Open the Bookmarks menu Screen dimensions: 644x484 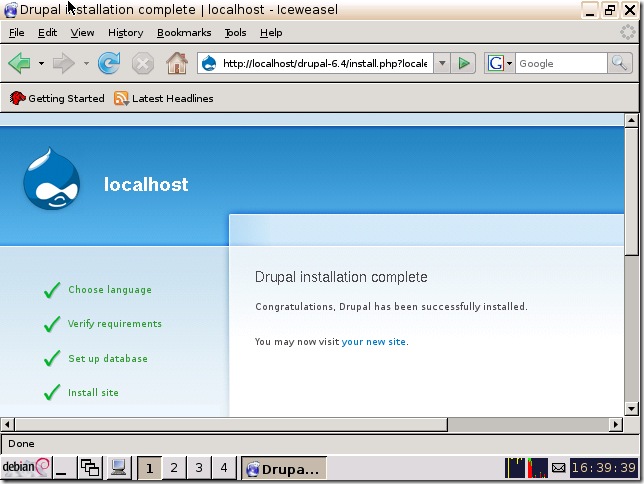click(184, 32)
